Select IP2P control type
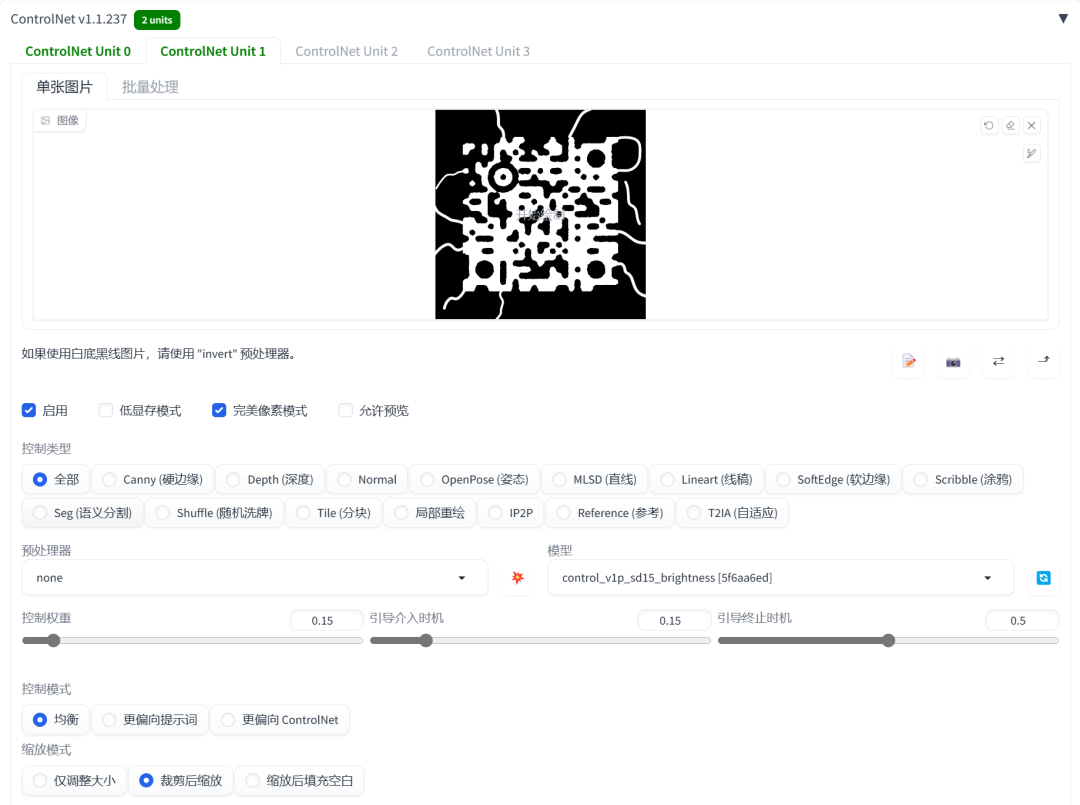 point(510,513)
